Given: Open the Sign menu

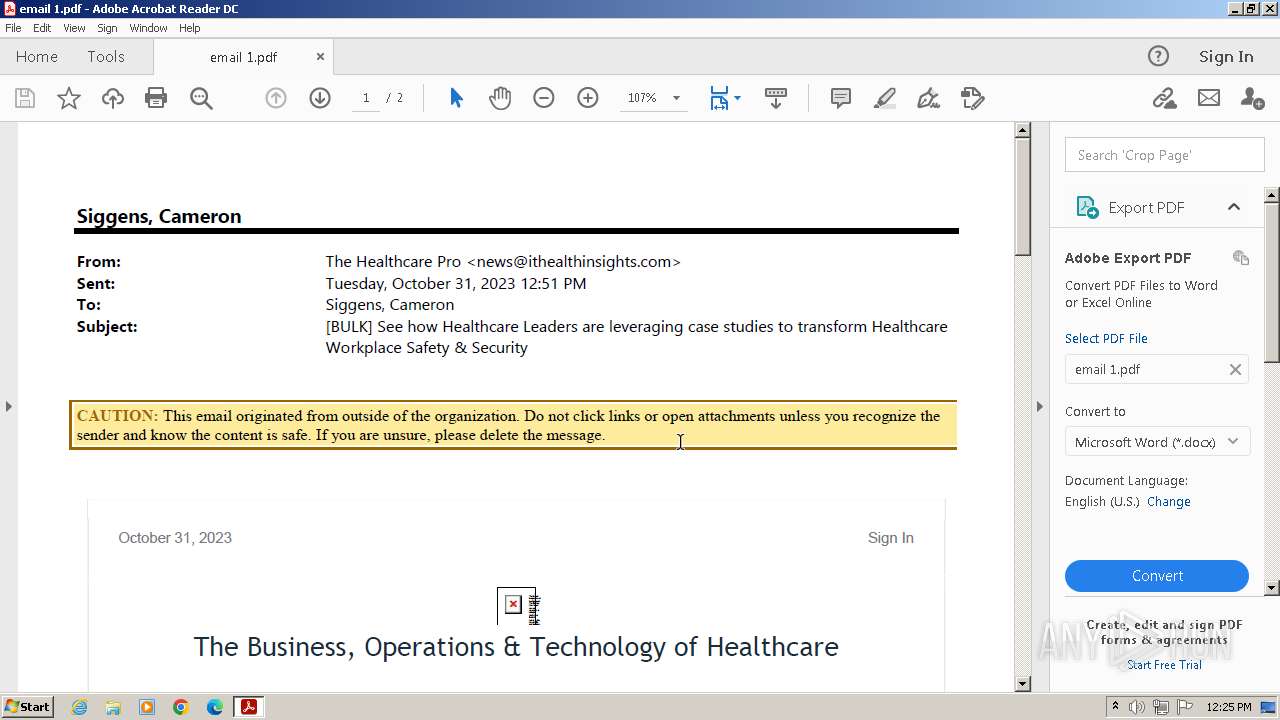Looking at the screenshot, I should coord(107,28).
